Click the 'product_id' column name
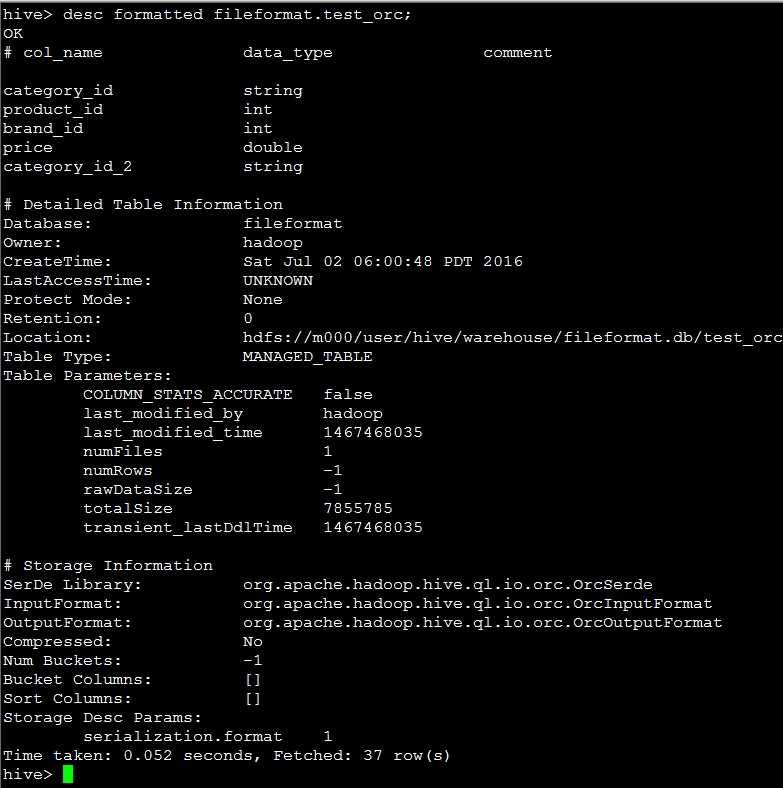This screenshot has width=783, height=788. [53, 110]
